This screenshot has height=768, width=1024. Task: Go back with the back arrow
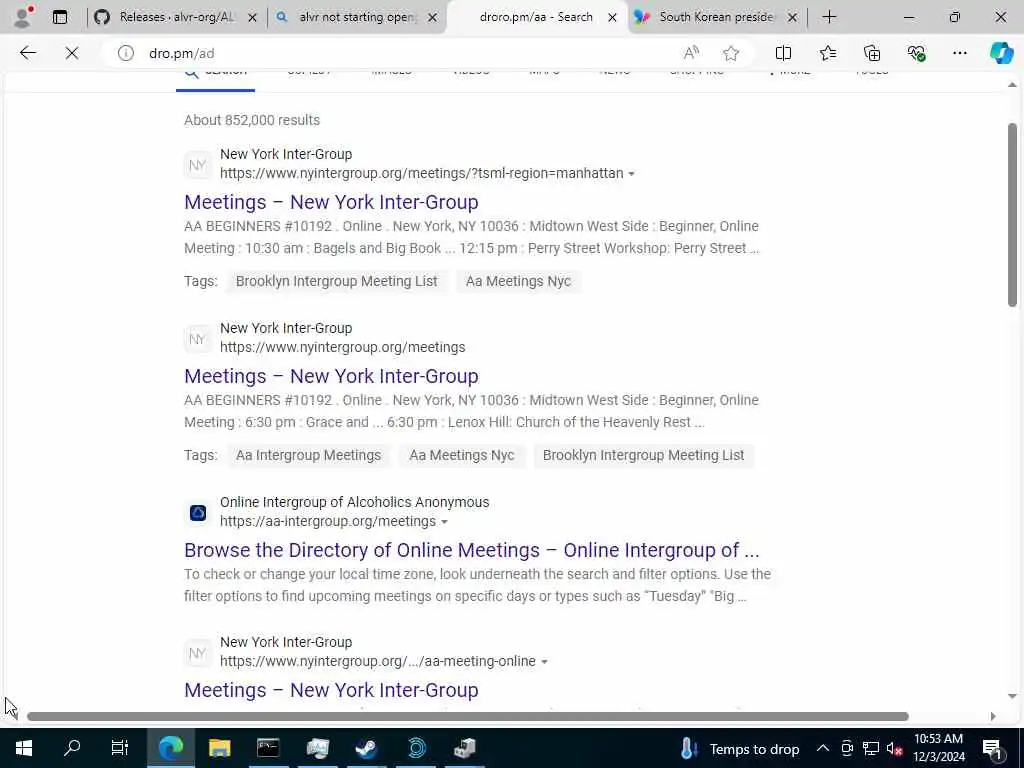coord(28,53)
